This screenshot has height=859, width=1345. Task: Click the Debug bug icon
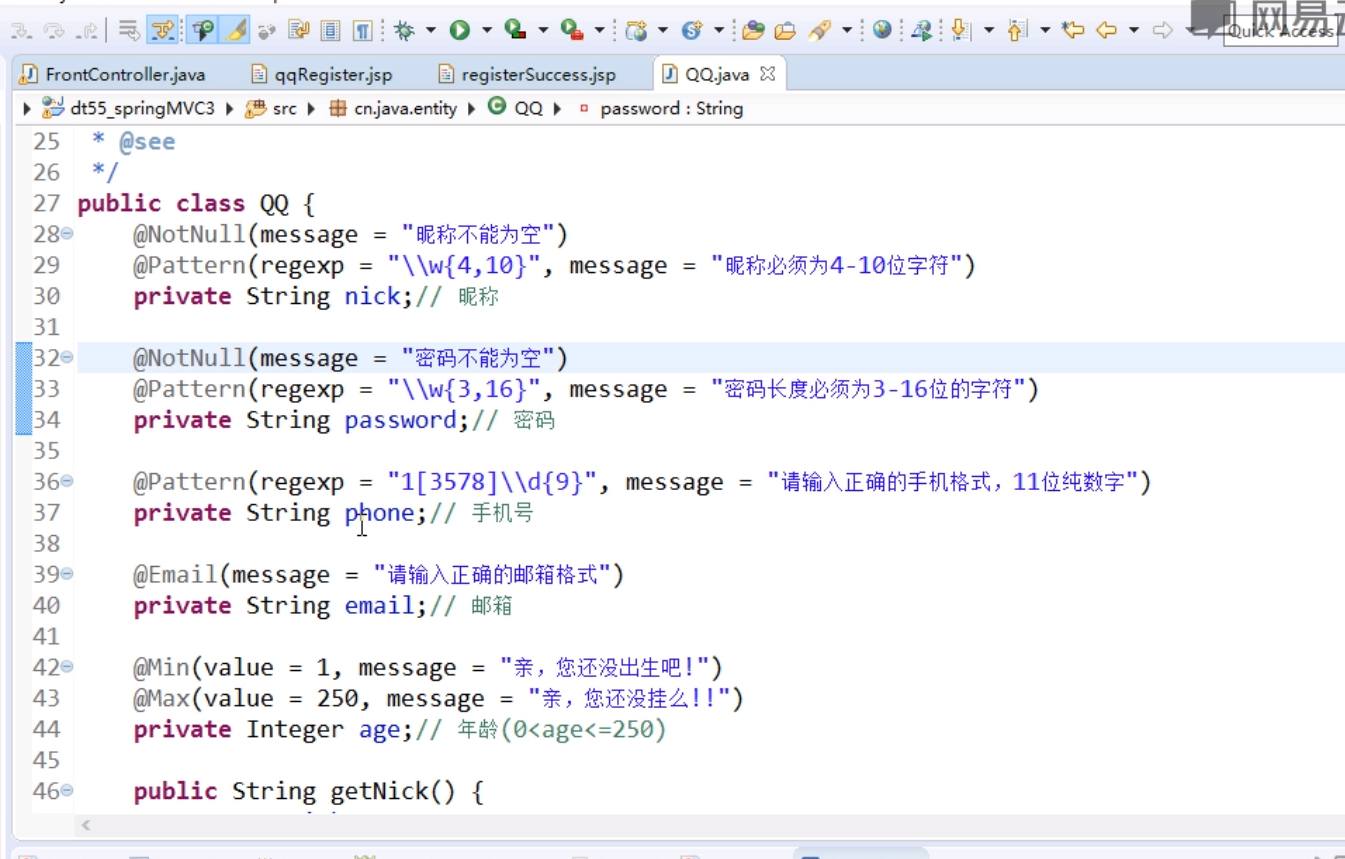click(404, 31)
